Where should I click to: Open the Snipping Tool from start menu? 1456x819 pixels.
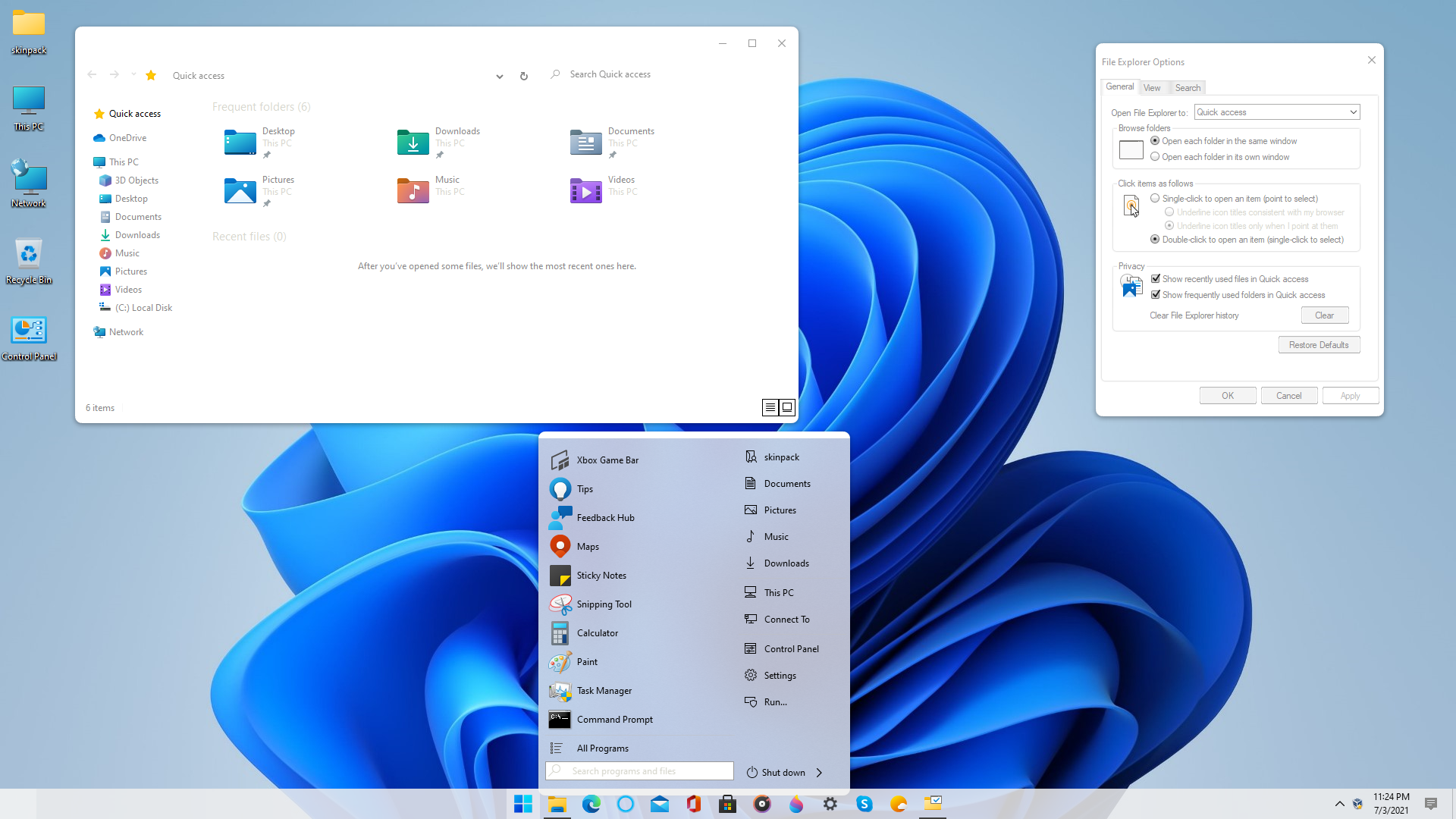[604, 604]
